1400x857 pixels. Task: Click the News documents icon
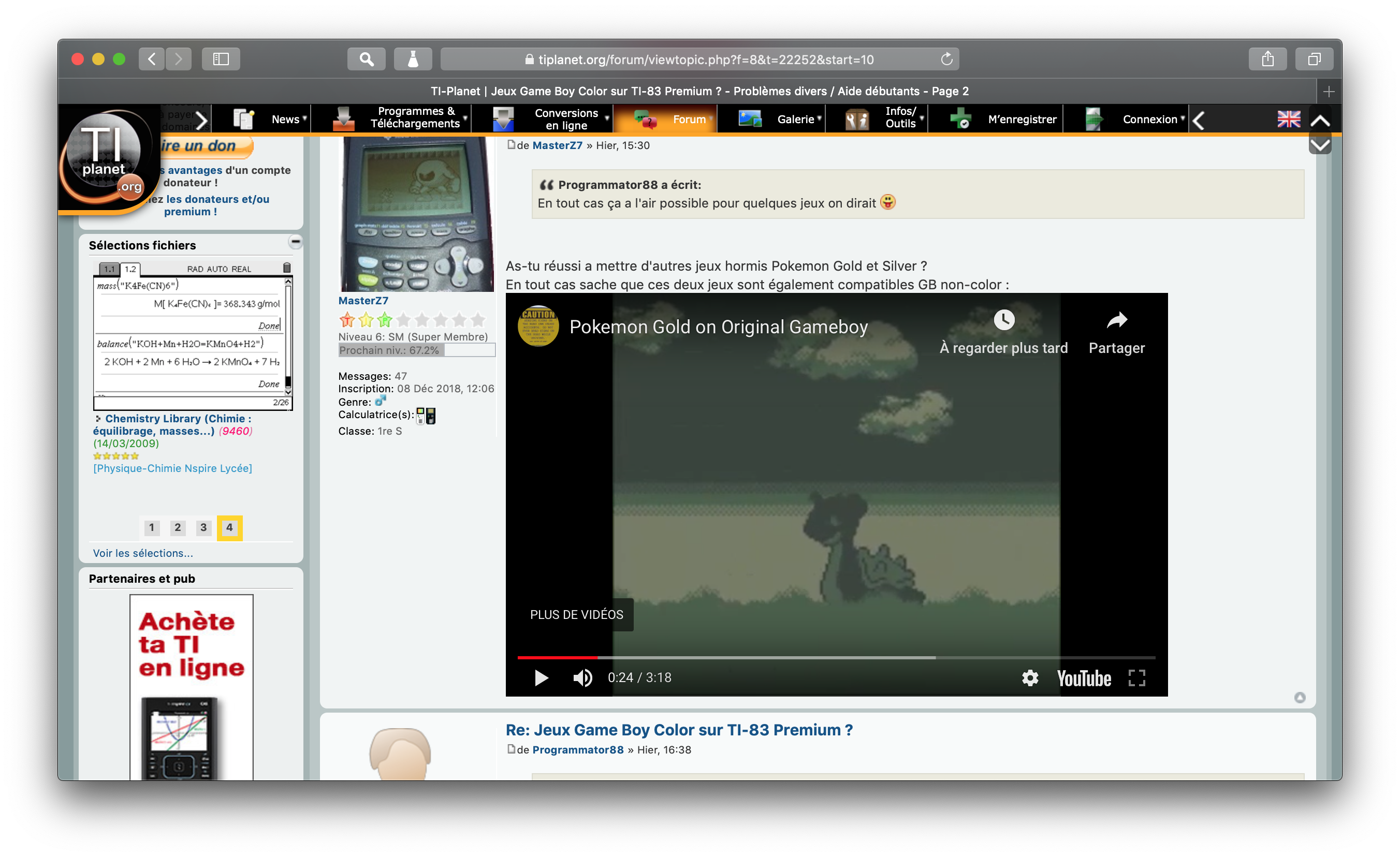click(243, 119)
